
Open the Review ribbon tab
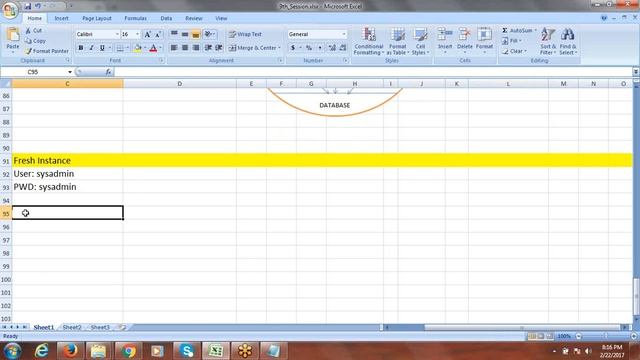pos(194,18)
